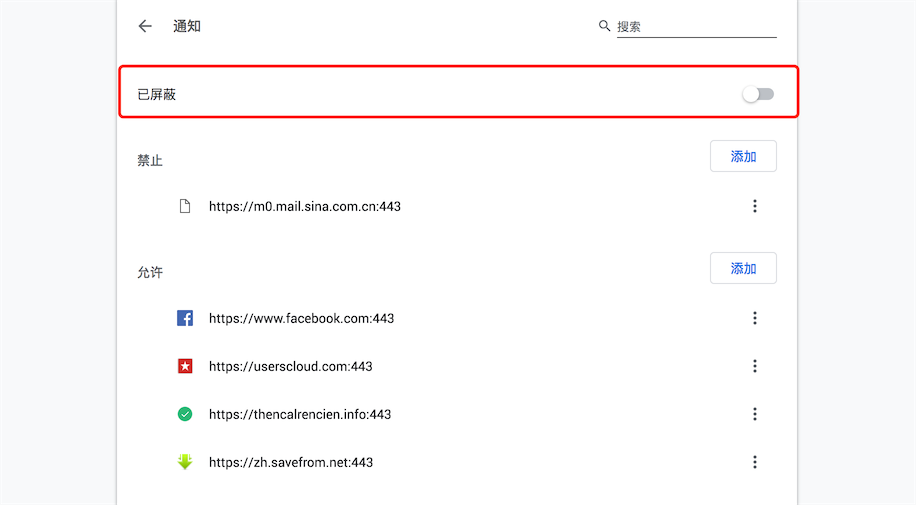This screenshot has height=505, width=916.
Task: Click the savefrom green arrow favicon
Action: (x=185, y=462)
